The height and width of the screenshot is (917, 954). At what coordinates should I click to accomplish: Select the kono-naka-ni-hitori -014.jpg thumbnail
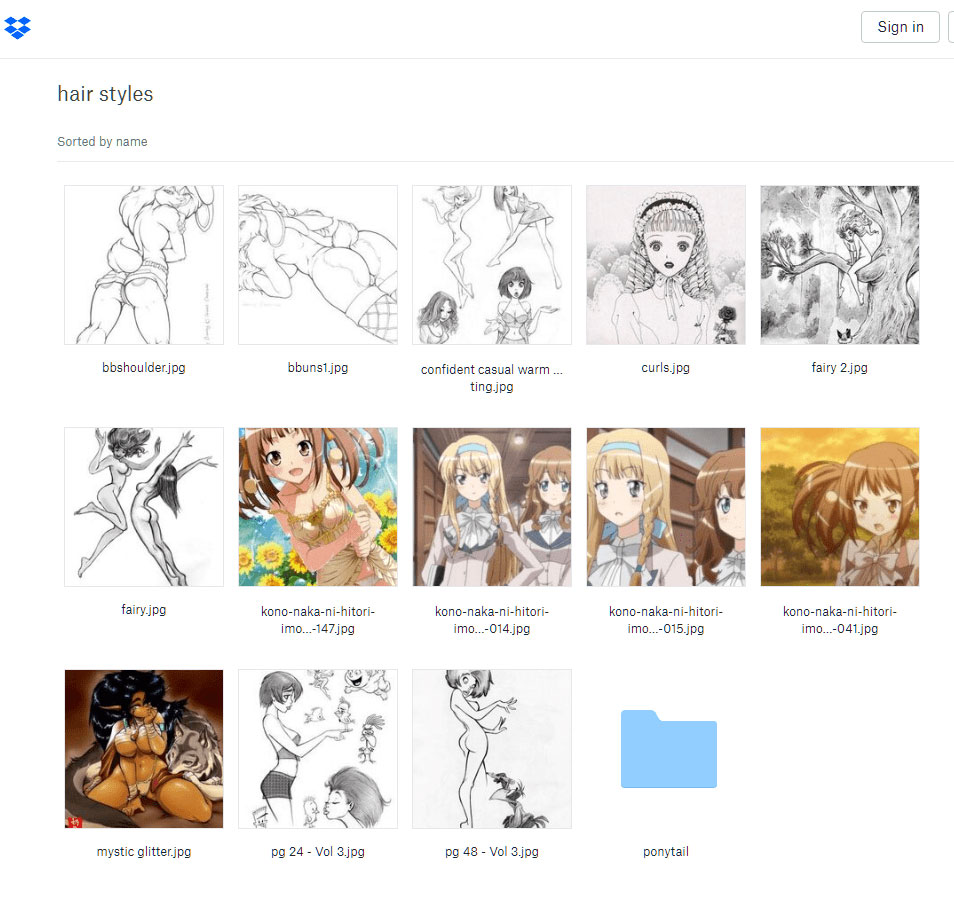point(492,507)
